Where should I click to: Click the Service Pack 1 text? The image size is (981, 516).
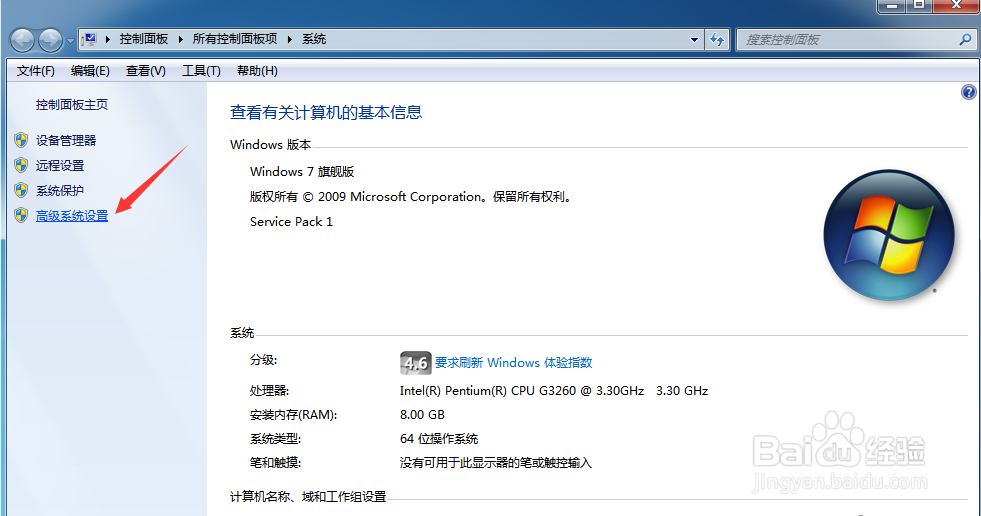[292, 221]
